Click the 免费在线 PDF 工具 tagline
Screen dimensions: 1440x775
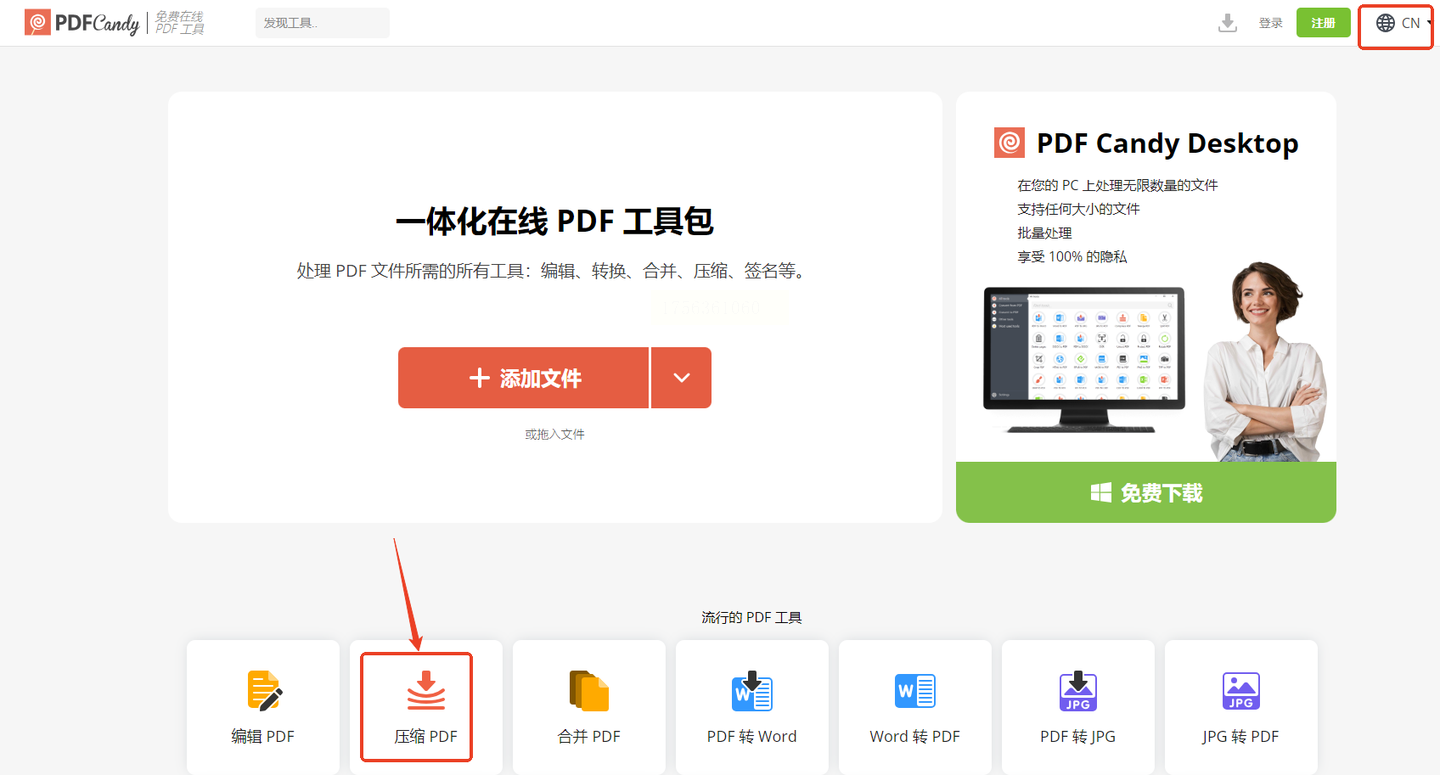pyautogui.click(x=180, y=23)
